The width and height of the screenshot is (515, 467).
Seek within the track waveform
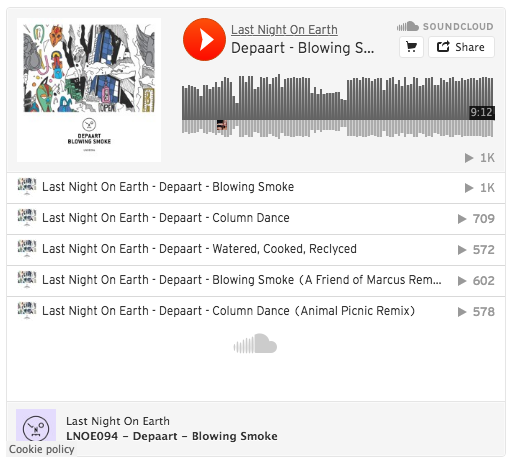click(x=337, y=106)
